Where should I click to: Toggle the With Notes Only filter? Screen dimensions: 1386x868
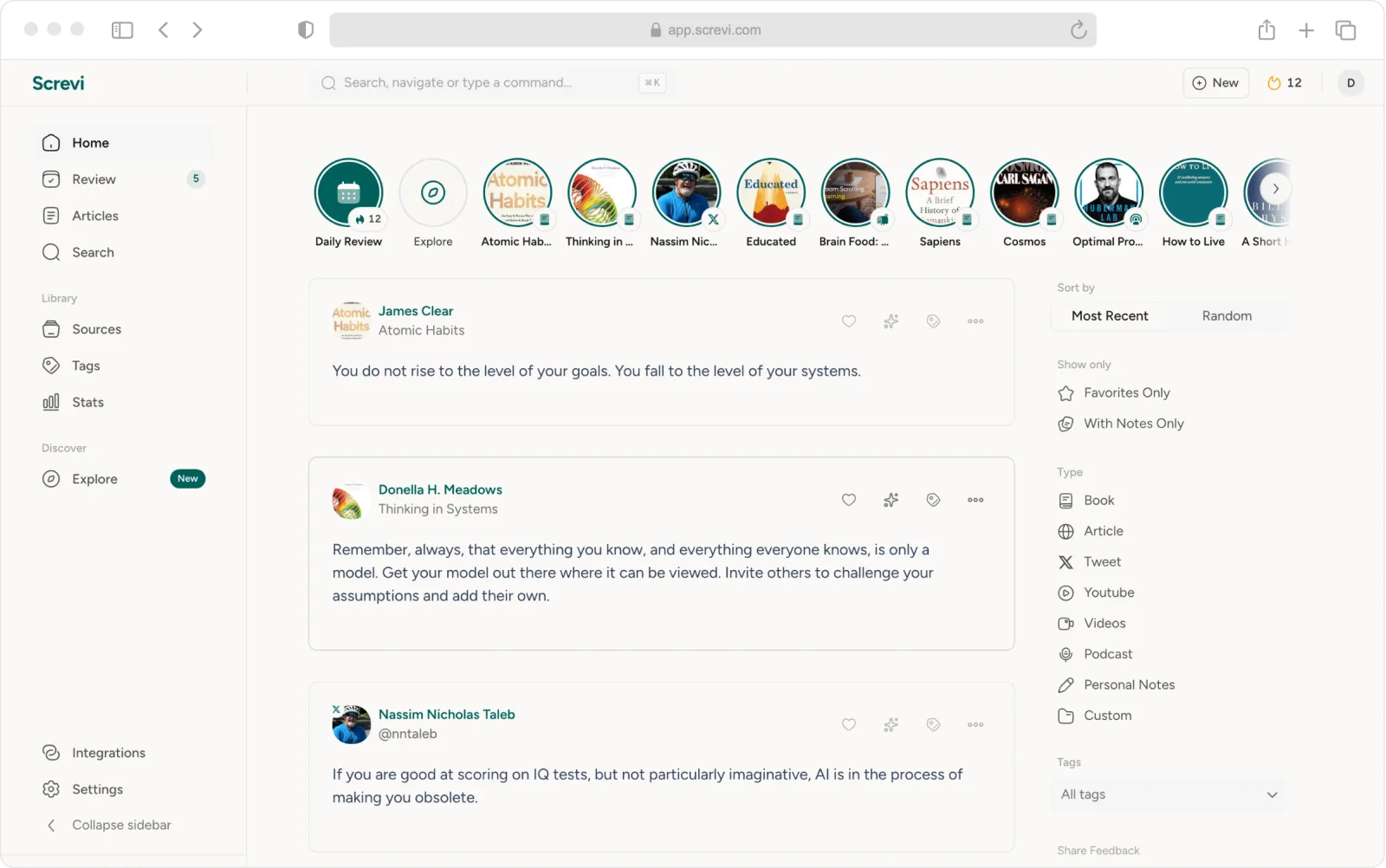pyautogui.click(x=1121, y=424)
